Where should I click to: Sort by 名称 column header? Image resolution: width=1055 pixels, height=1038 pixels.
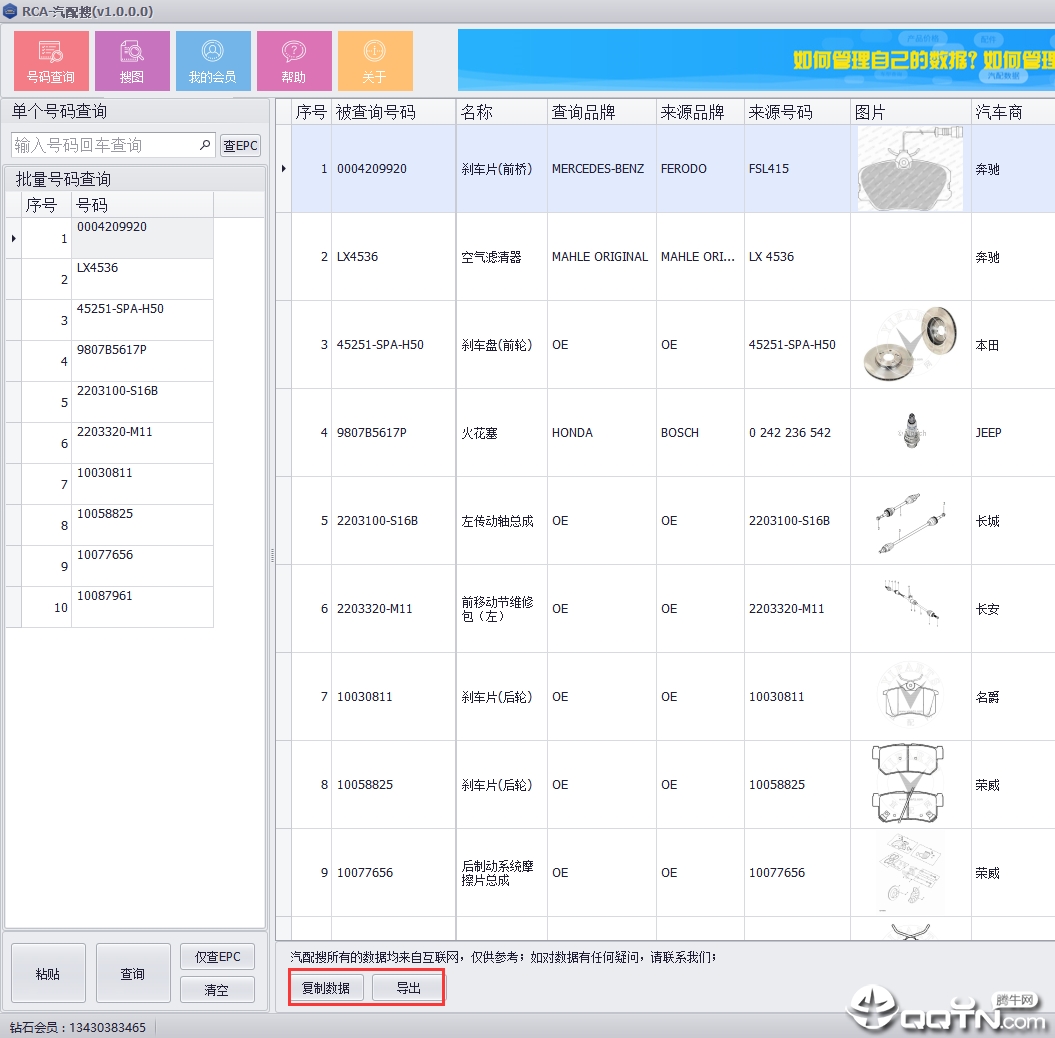(501, 112)
